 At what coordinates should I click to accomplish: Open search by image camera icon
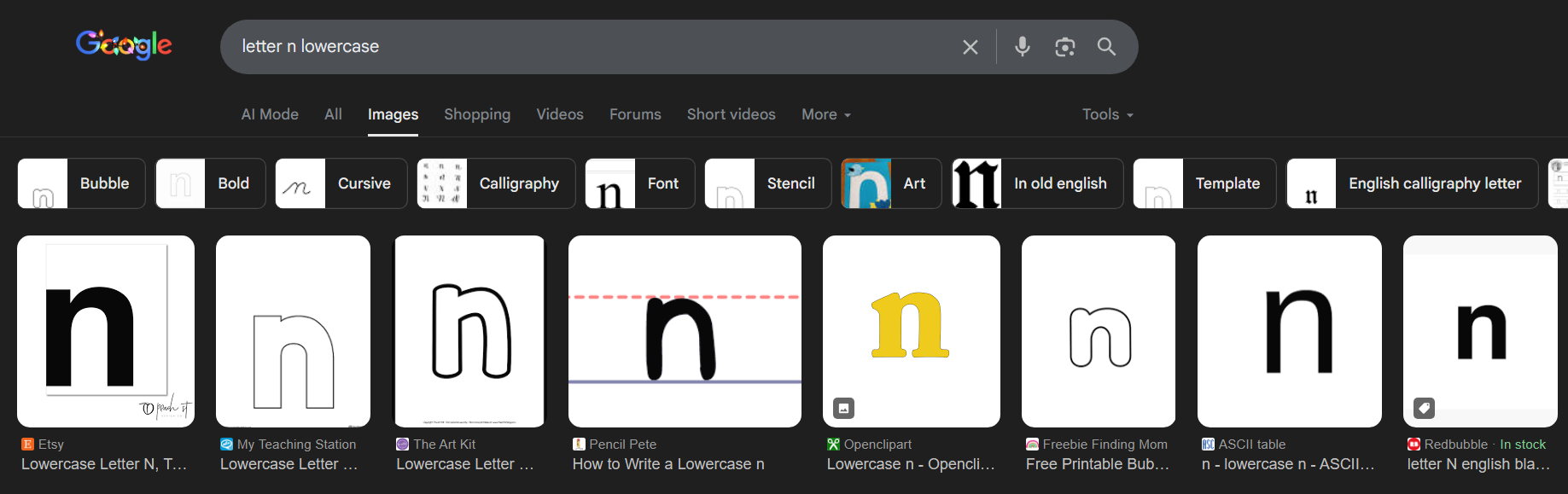[1064, 47]
